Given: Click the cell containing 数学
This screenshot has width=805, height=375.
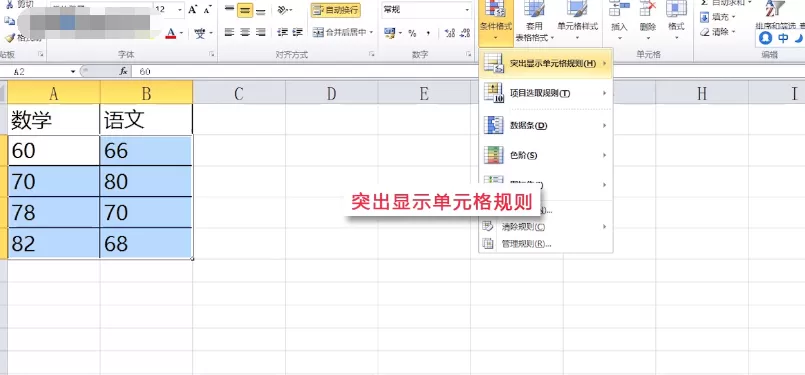Looking at the screenshot, I should click(x=54, y=120).
